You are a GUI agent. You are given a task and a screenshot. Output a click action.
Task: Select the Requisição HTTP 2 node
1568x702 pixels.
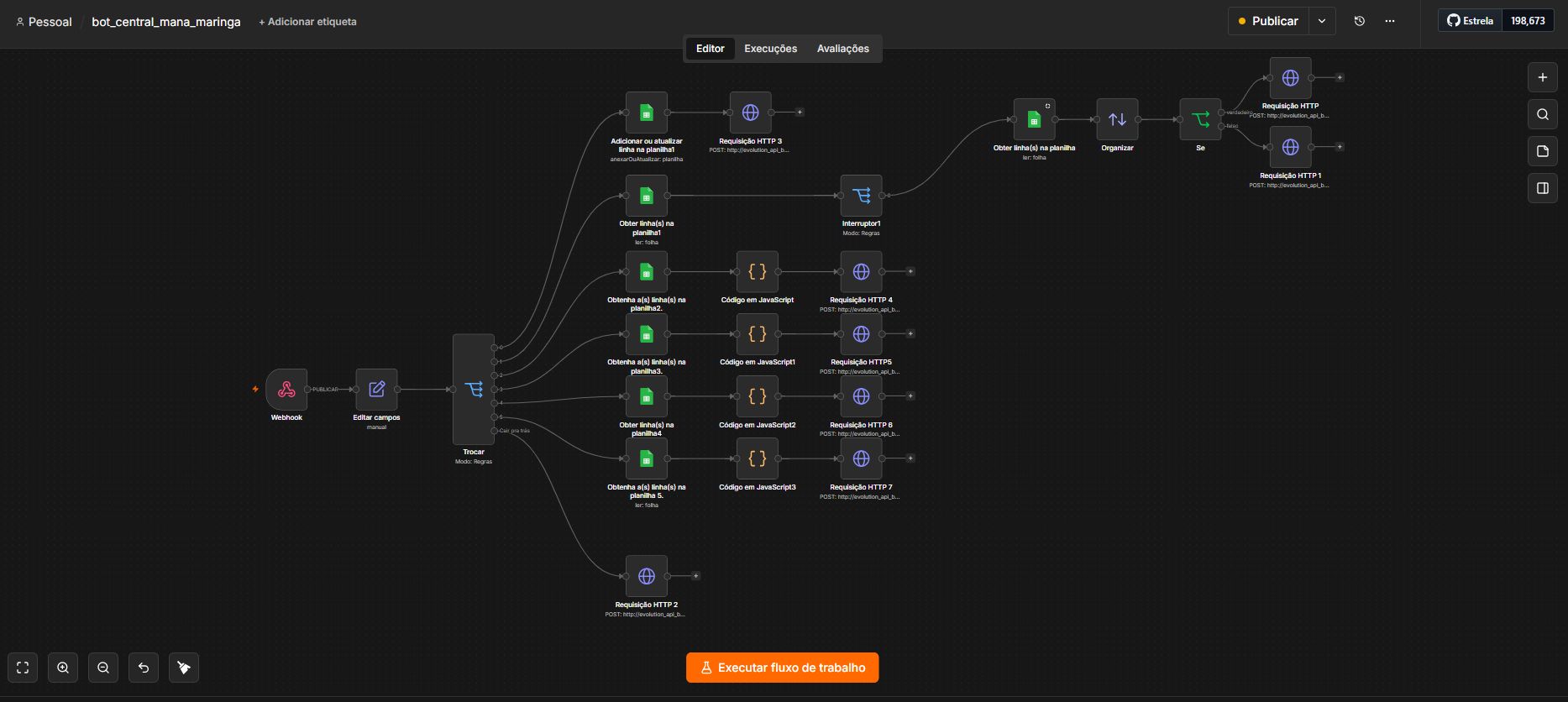[x=646, y=576]
